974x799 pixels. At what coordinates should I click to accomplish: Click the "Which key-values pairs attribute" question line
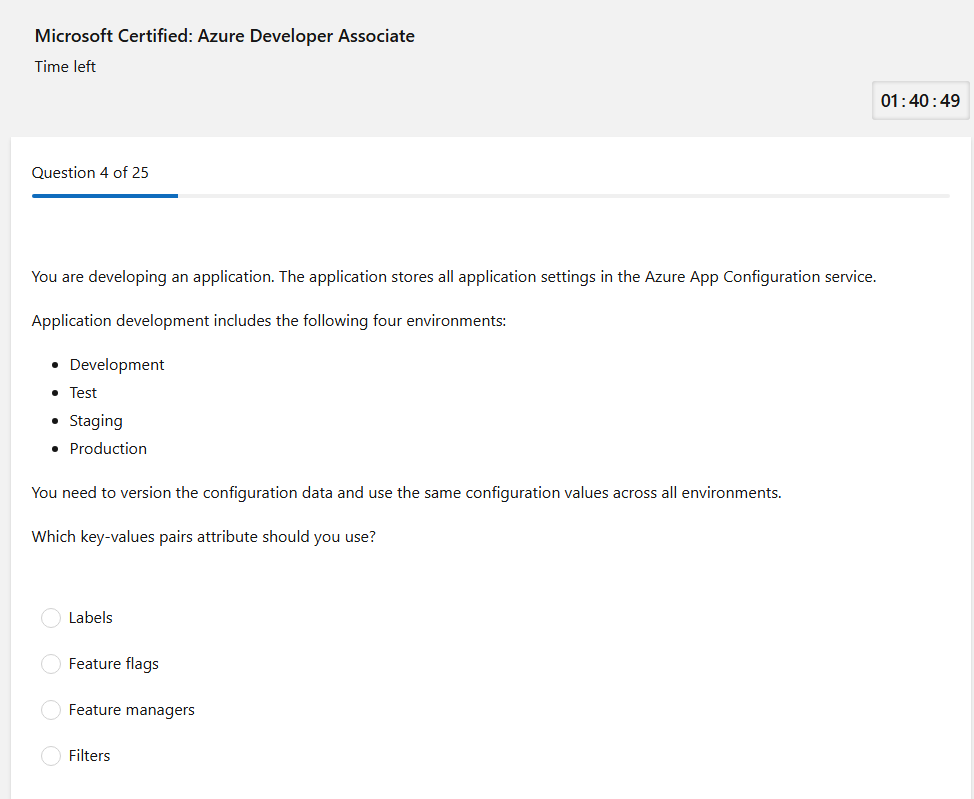[x=204, y=537]
